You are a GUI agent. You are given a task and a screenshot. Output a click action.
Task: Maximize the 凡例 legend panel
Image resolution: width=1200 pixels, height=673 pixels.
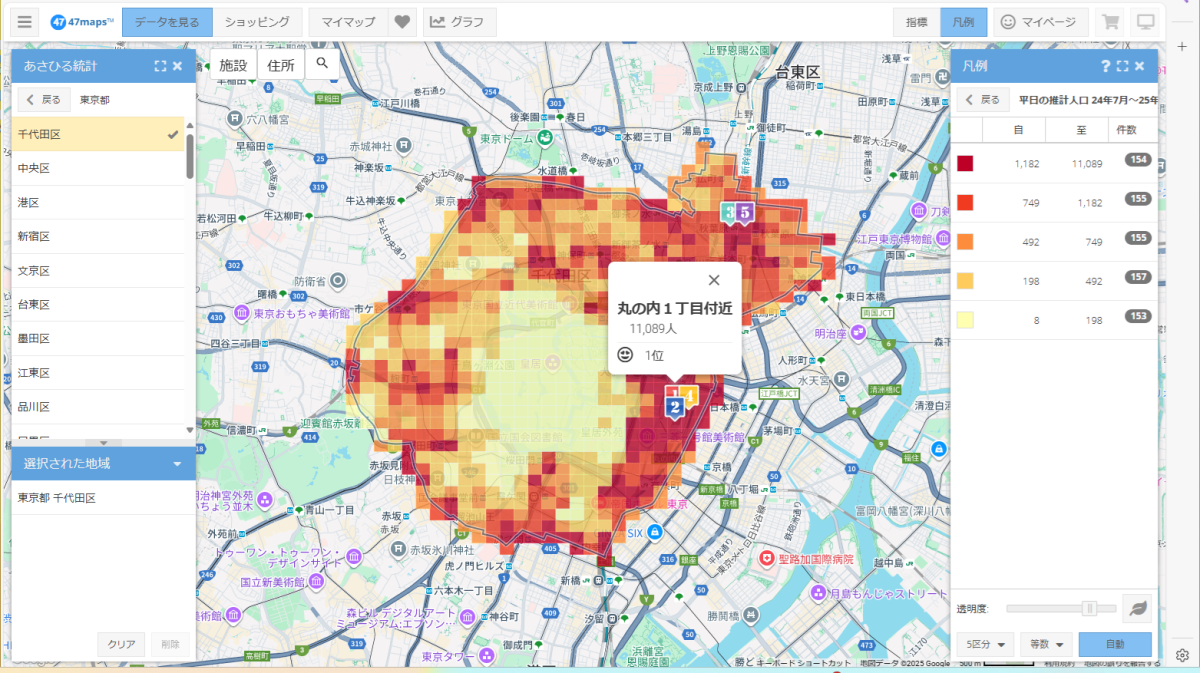tap(1122, 66)
